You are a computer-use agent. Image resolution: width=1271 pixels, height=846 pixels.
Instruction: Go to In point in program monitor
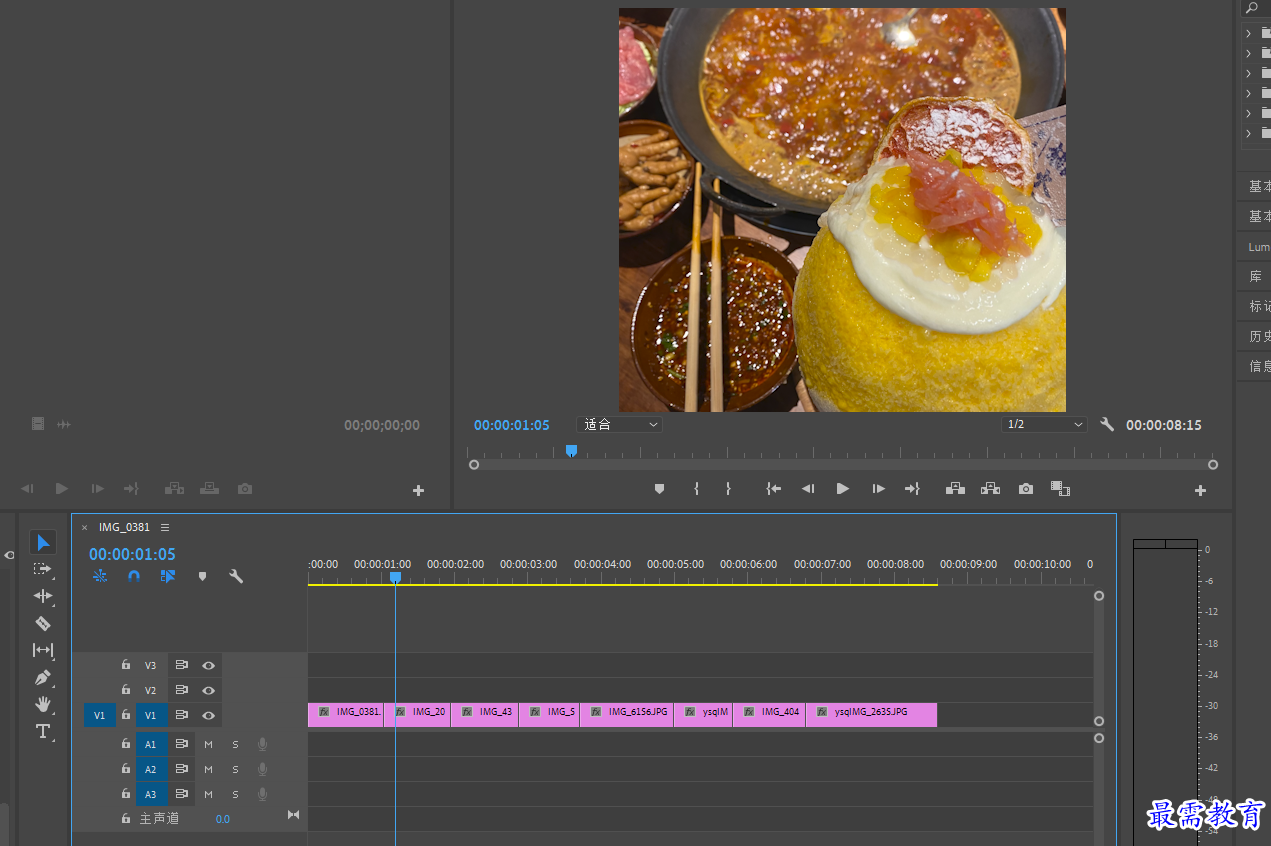pyautogui.click(x=773, y=489)
